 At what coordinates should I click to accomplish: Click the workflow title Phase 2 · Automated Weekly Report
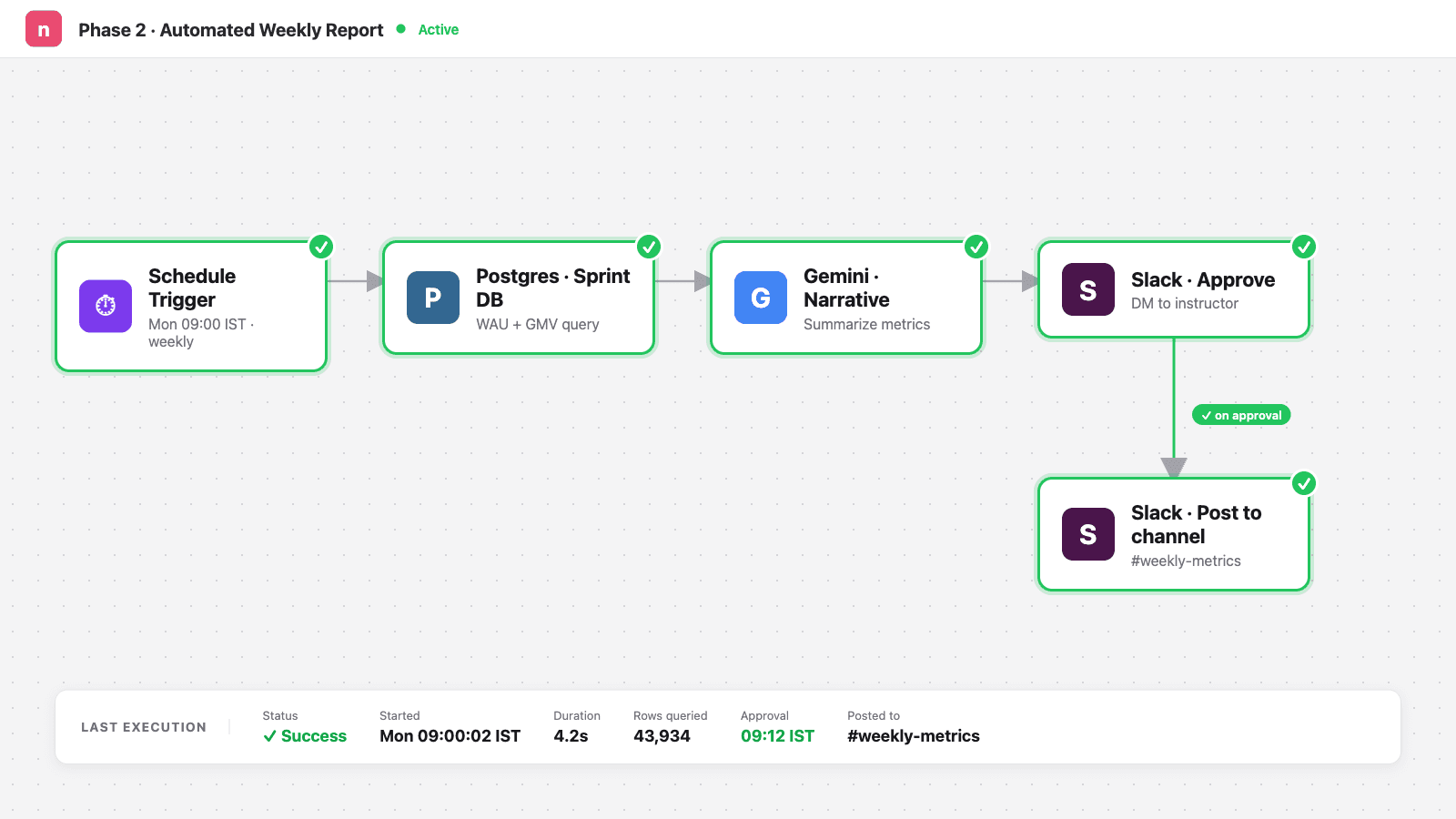[231, 30]
